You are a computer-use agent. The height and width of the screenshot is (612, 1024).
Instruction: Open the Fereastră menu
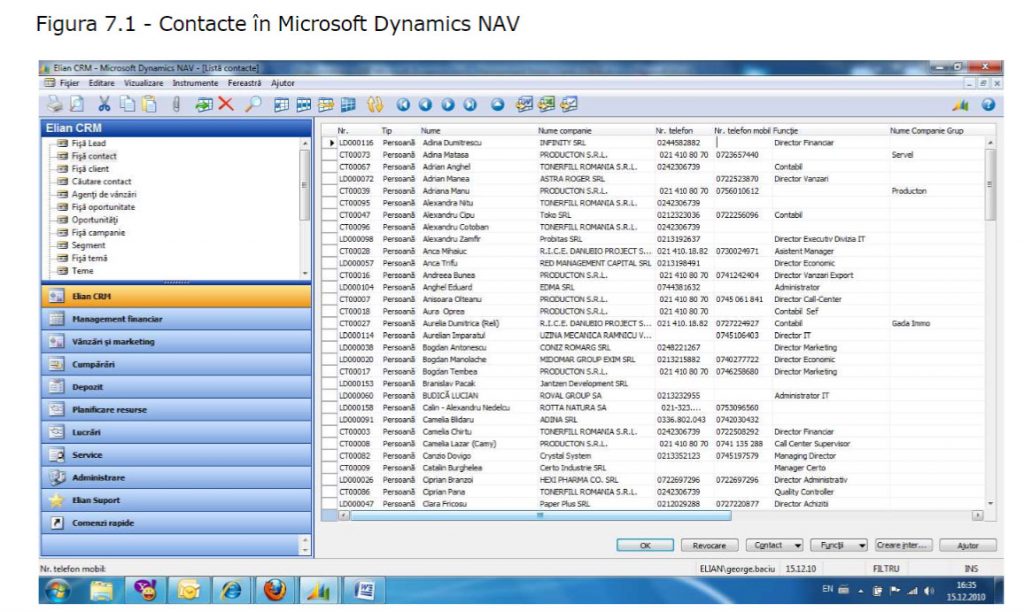point(244,83)
